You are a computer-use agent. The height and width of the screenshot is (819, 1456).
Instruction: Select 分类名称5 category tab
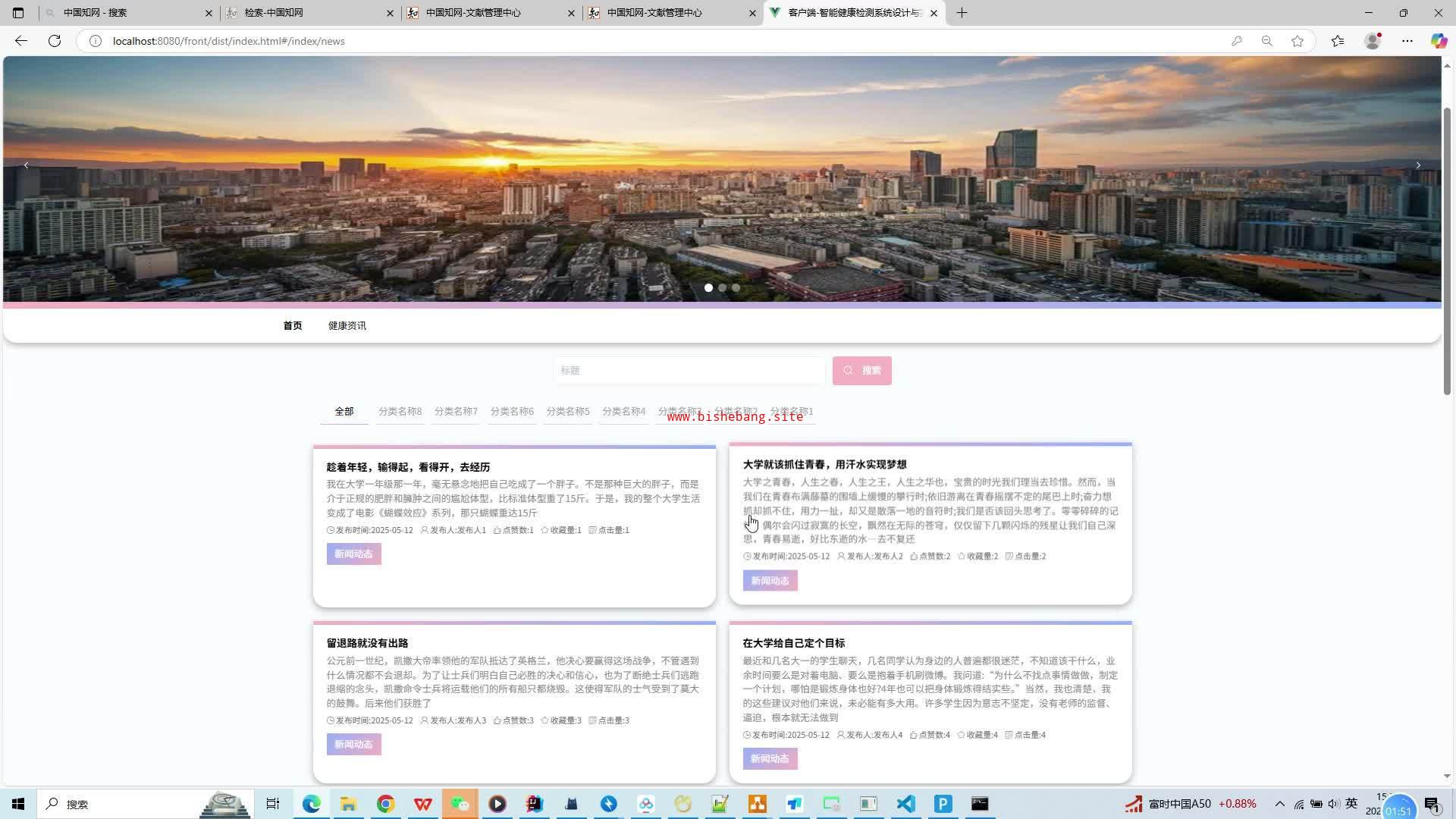(x=567, y=412)
